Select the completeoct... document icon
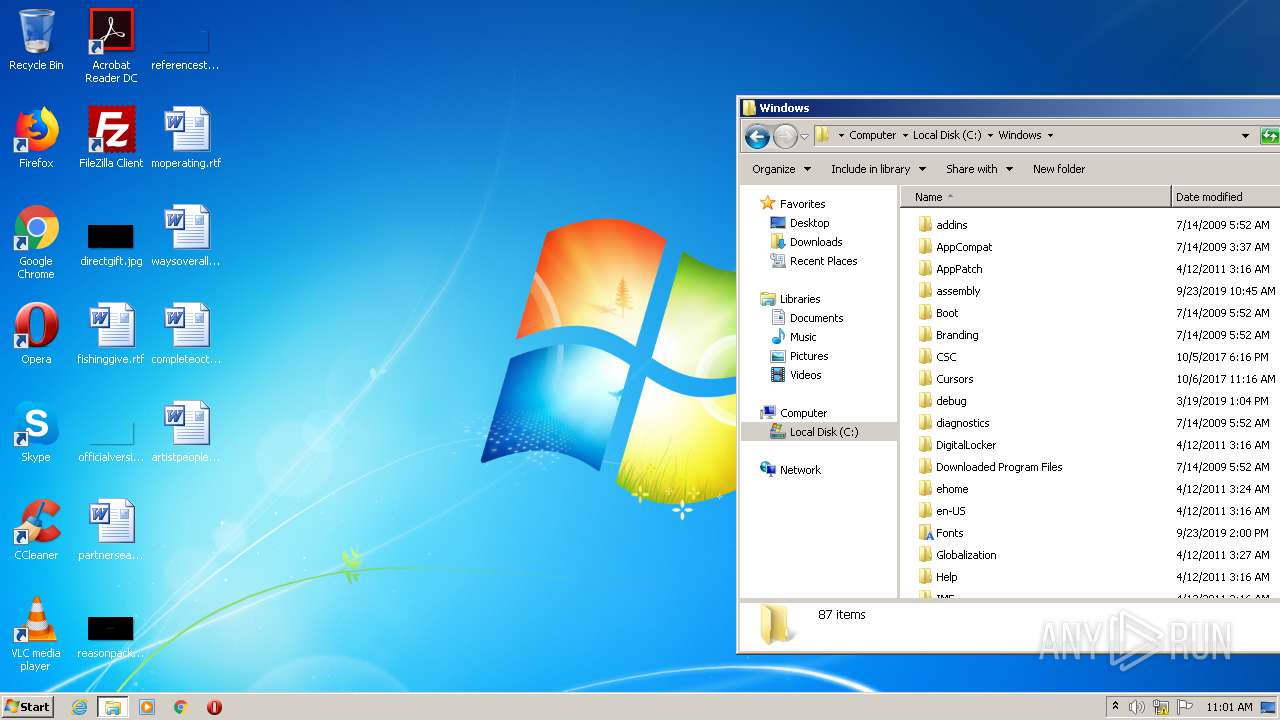 186,335
